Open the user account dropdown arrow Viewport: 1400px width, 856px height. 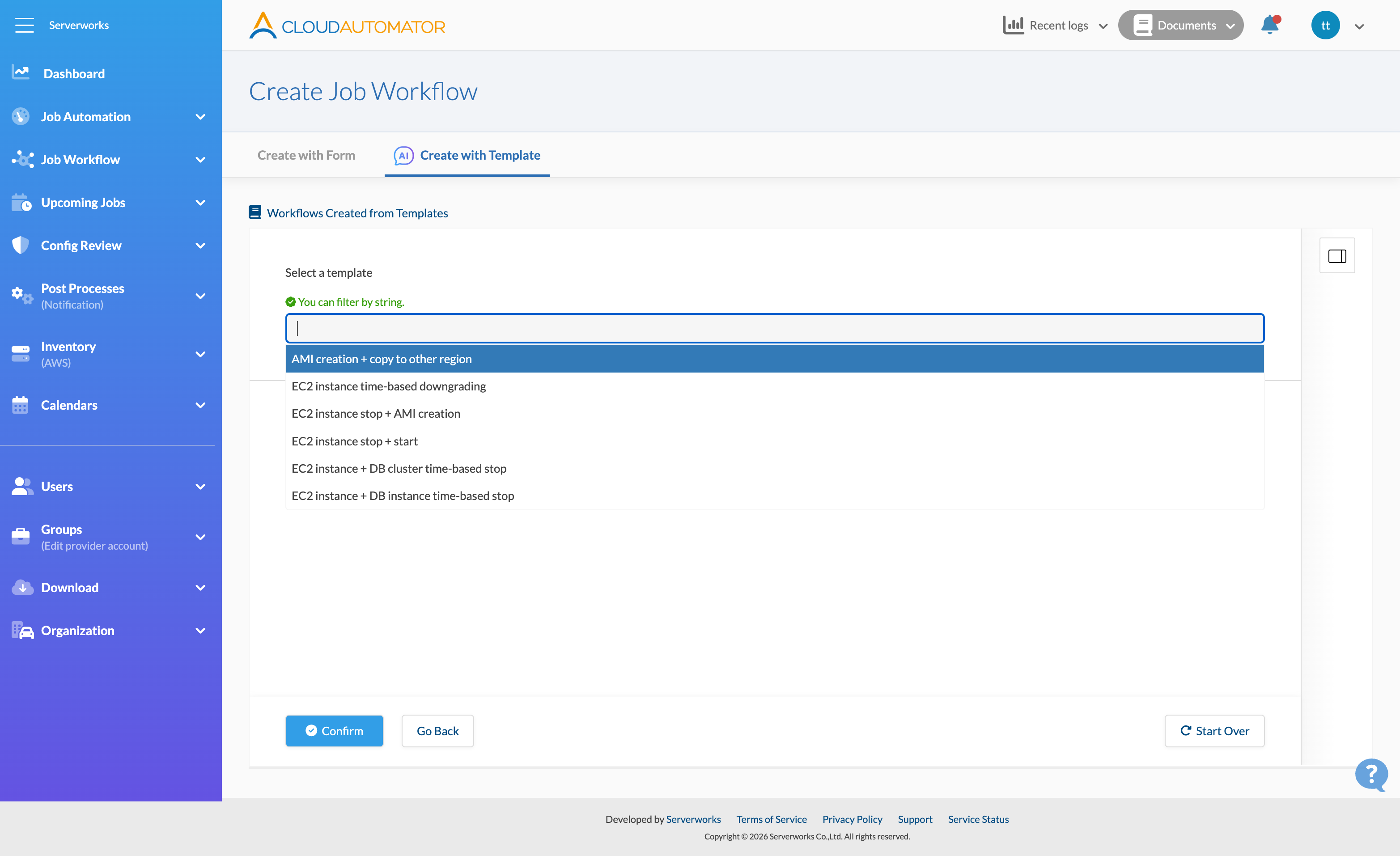click(1360, 27)
